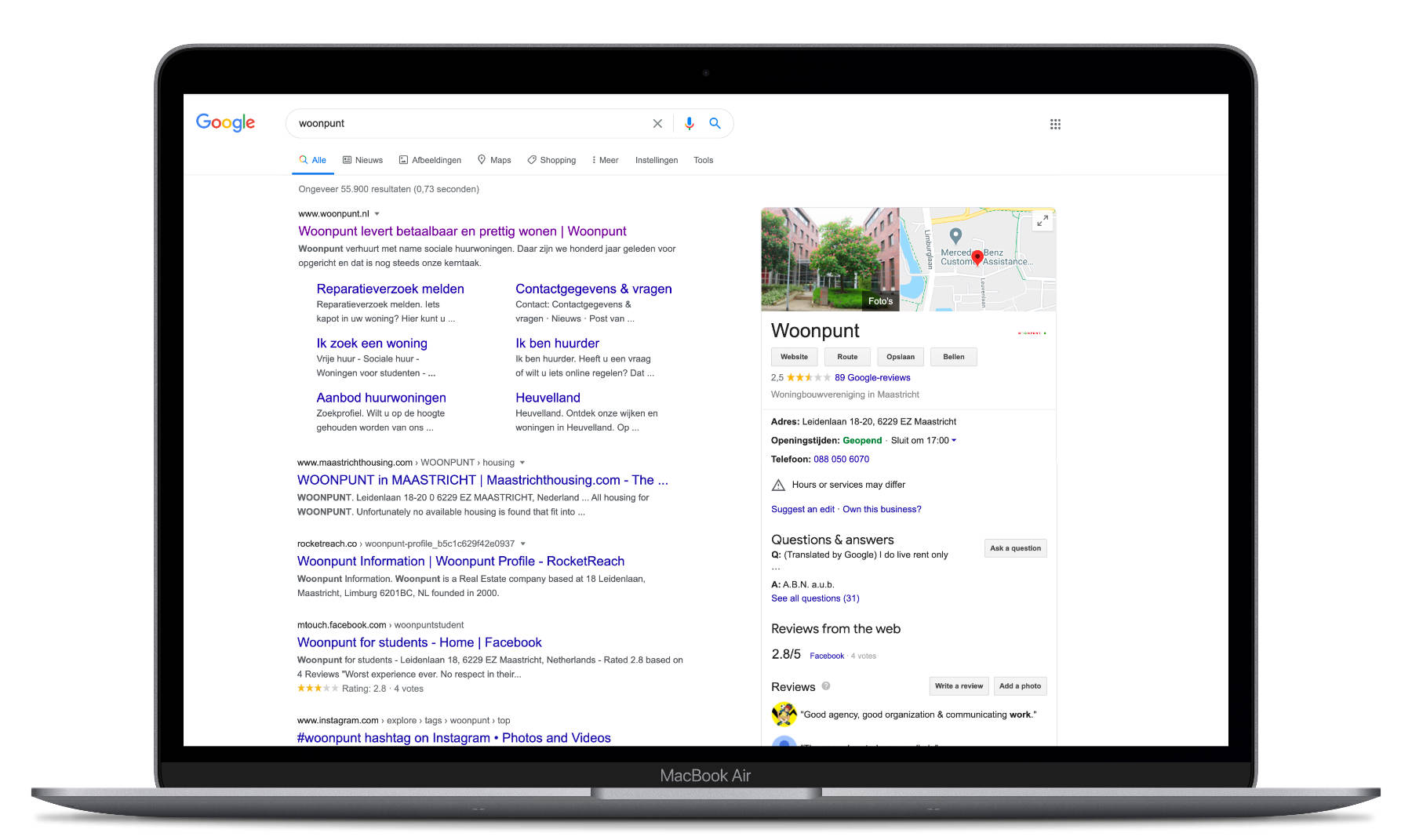Click Suggest an edit link
The image size is (1412, 840).
[802, 509]
